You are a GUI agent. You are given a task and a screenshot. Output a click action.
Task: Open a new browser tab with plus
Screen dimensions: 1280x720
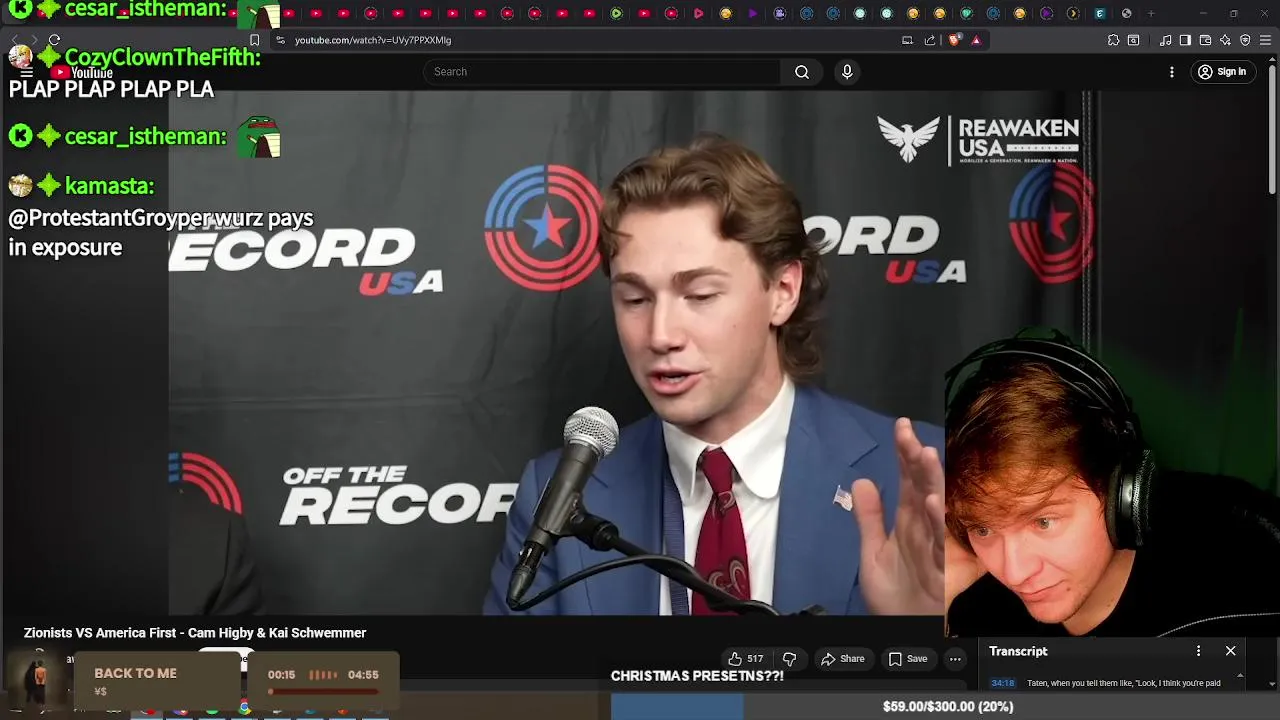click(1151, 13)
